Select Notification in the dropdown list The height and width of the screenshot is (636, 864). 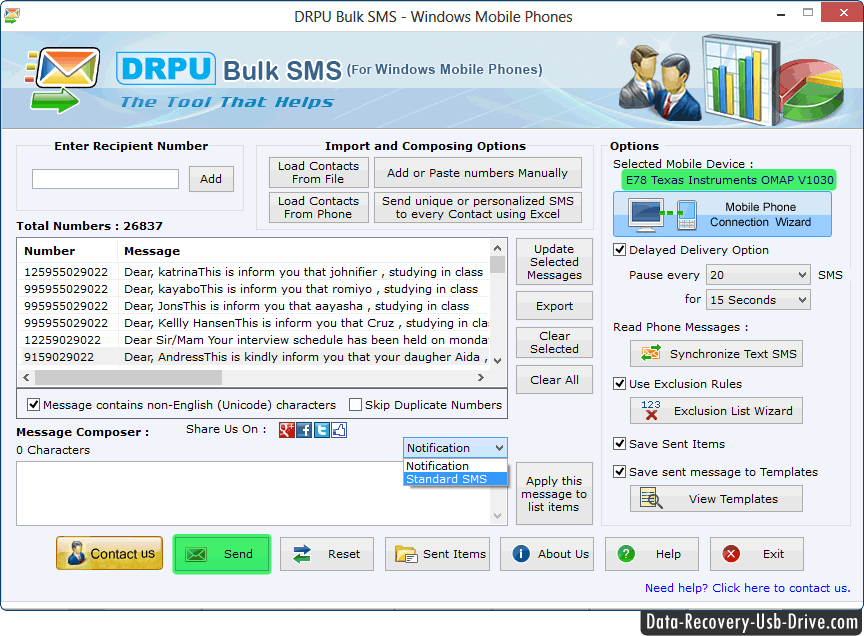455,466
